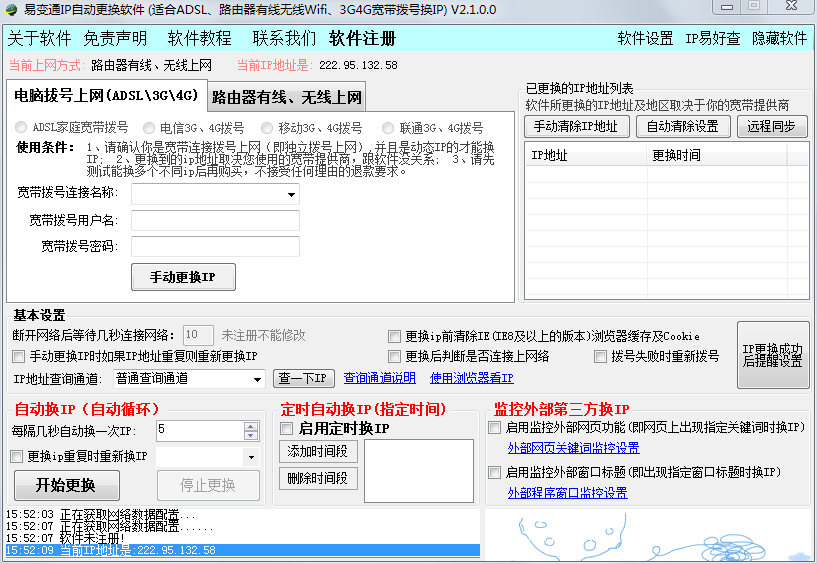
Task: Click the 断开网络后等待几秒 input showing 10
Action: click(x=198, y=335)
